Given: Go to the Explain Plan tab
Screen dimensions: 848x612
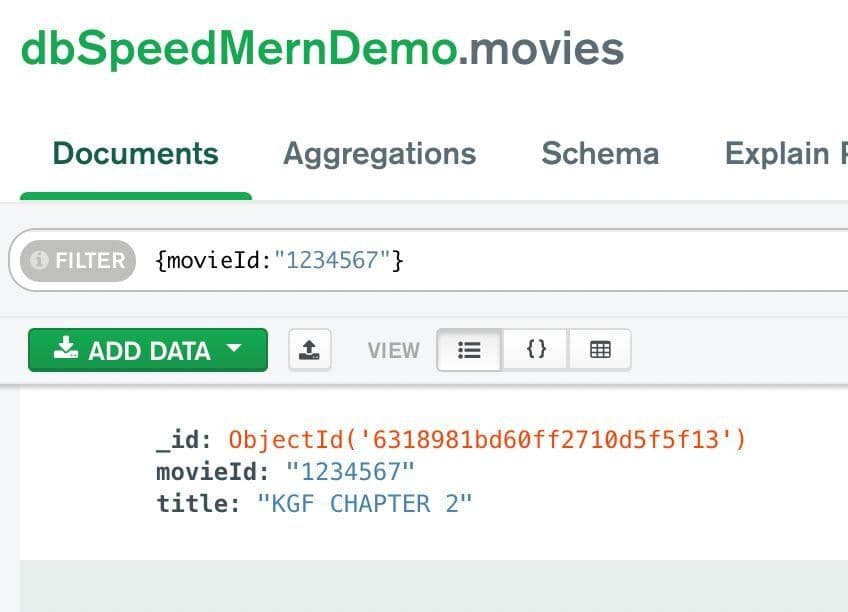Looking at the screenshot, I should (x=780, y=154).
